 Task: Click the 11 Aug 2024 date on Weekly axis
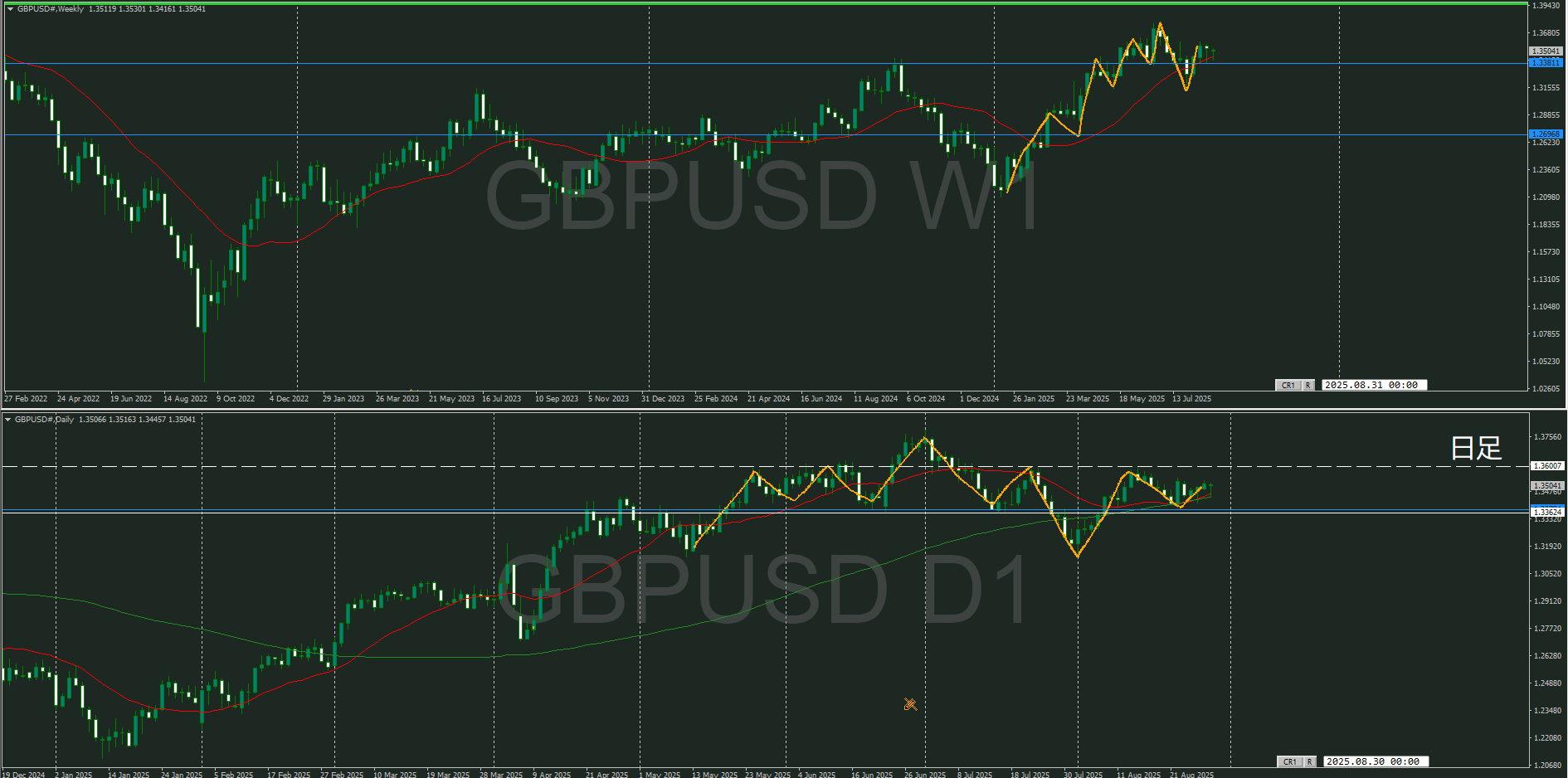[x=875, y=399]
